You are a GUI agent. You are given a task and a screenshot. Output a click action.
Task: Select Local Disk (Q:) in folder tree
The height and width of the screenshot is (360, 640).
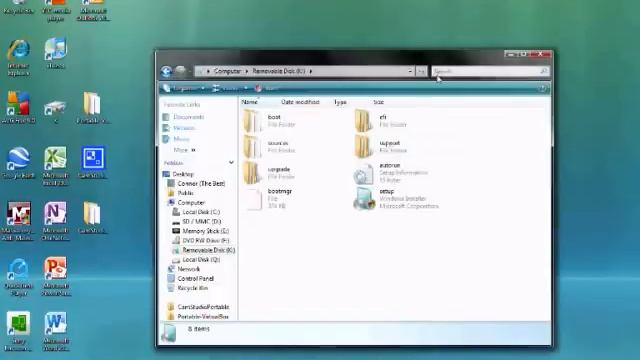click(196, 260)
